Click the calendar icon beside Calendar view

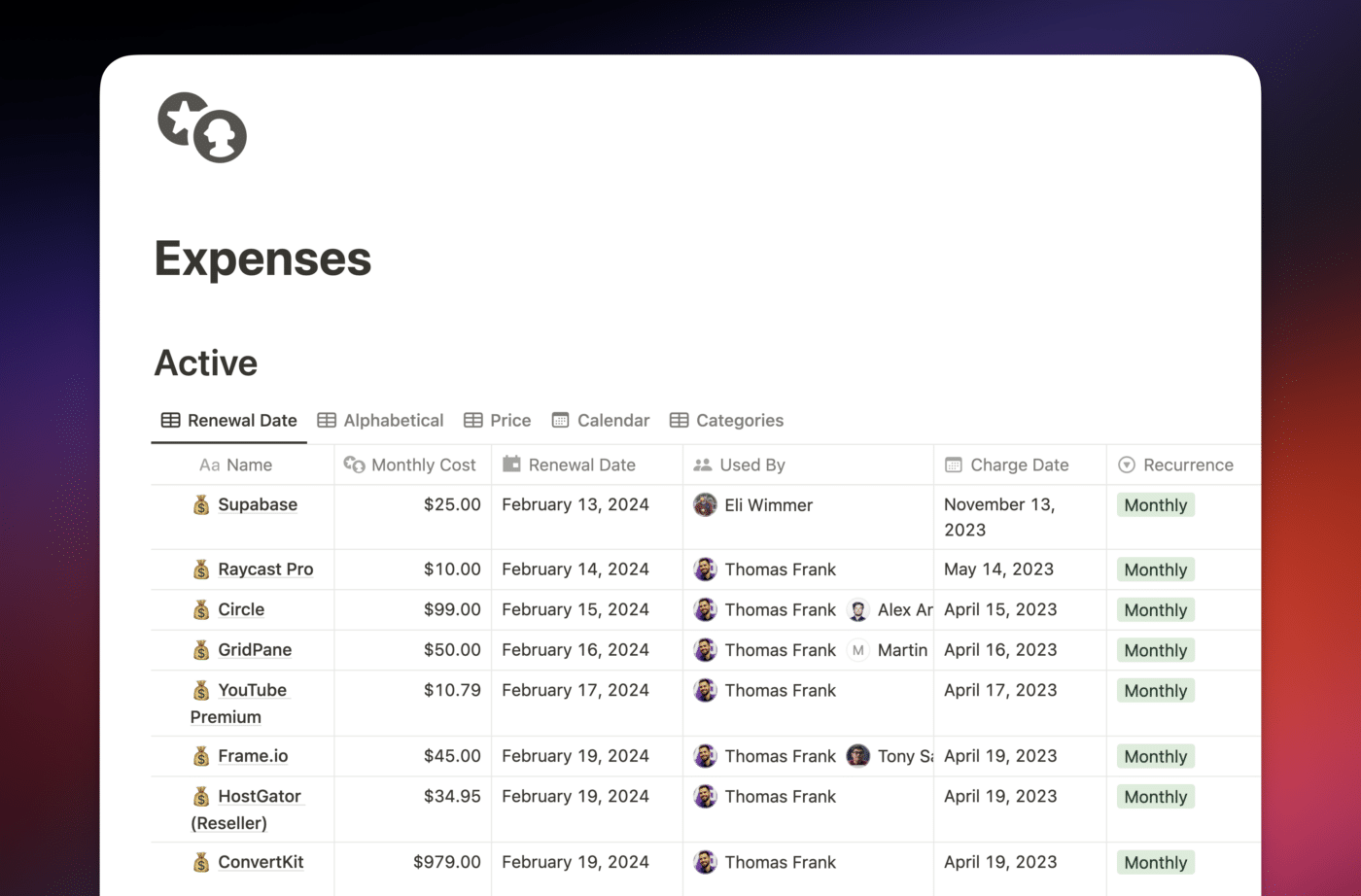561,420
